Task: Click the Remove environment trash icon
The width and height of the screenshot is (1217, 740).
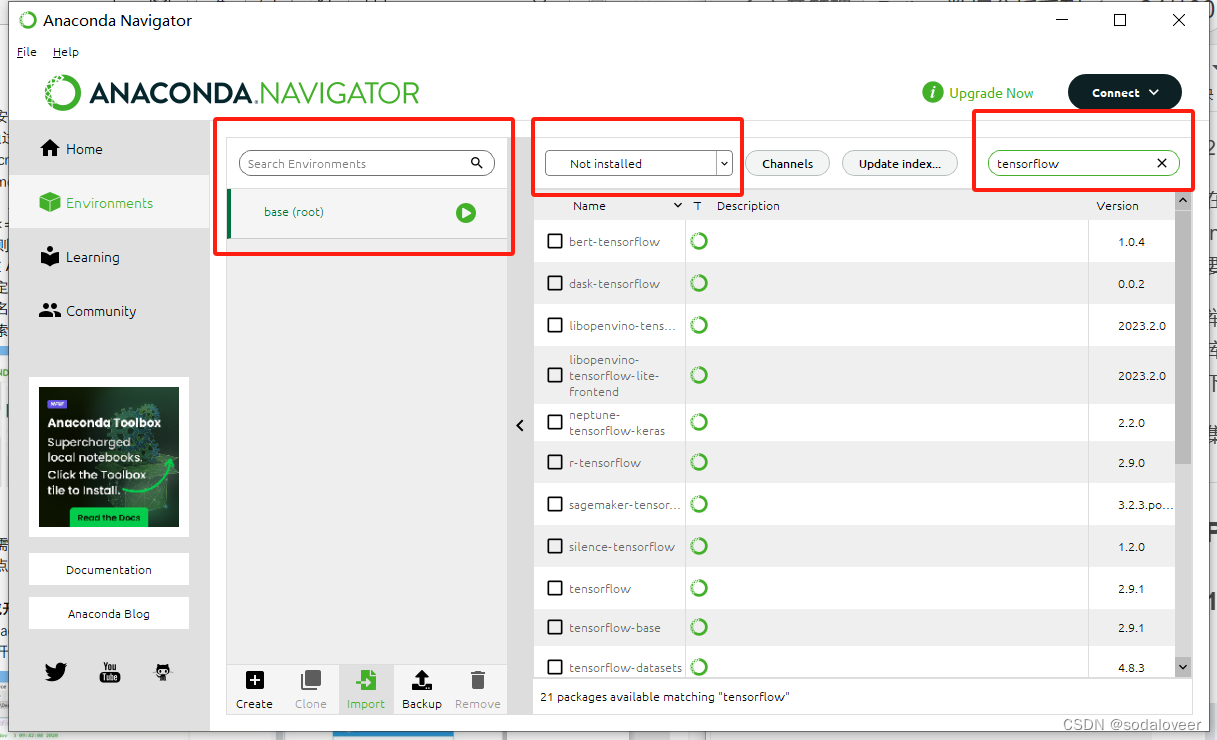Action: click(478, 680)
